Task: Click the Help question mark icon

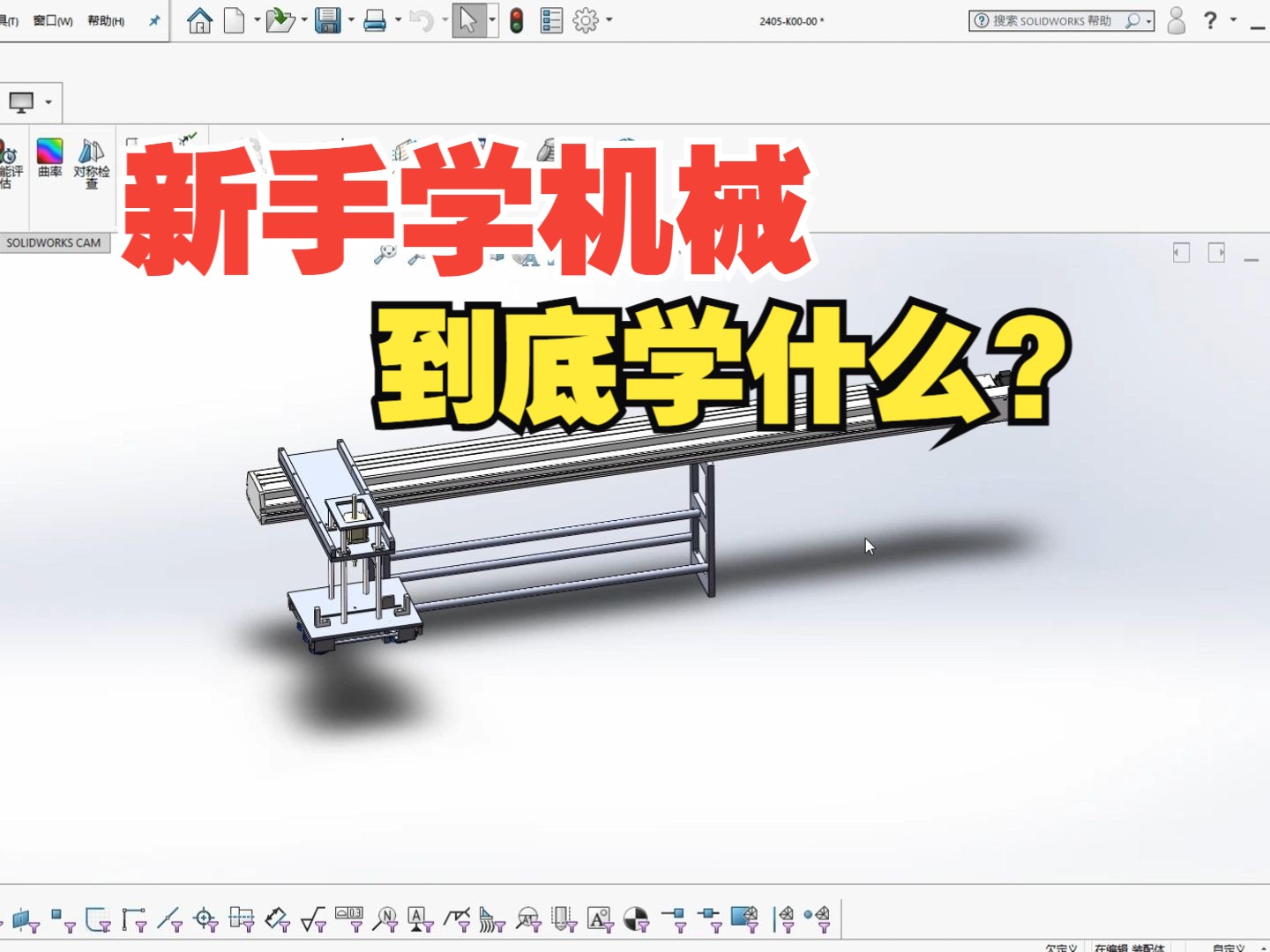Action: (x=1210, y=19)
